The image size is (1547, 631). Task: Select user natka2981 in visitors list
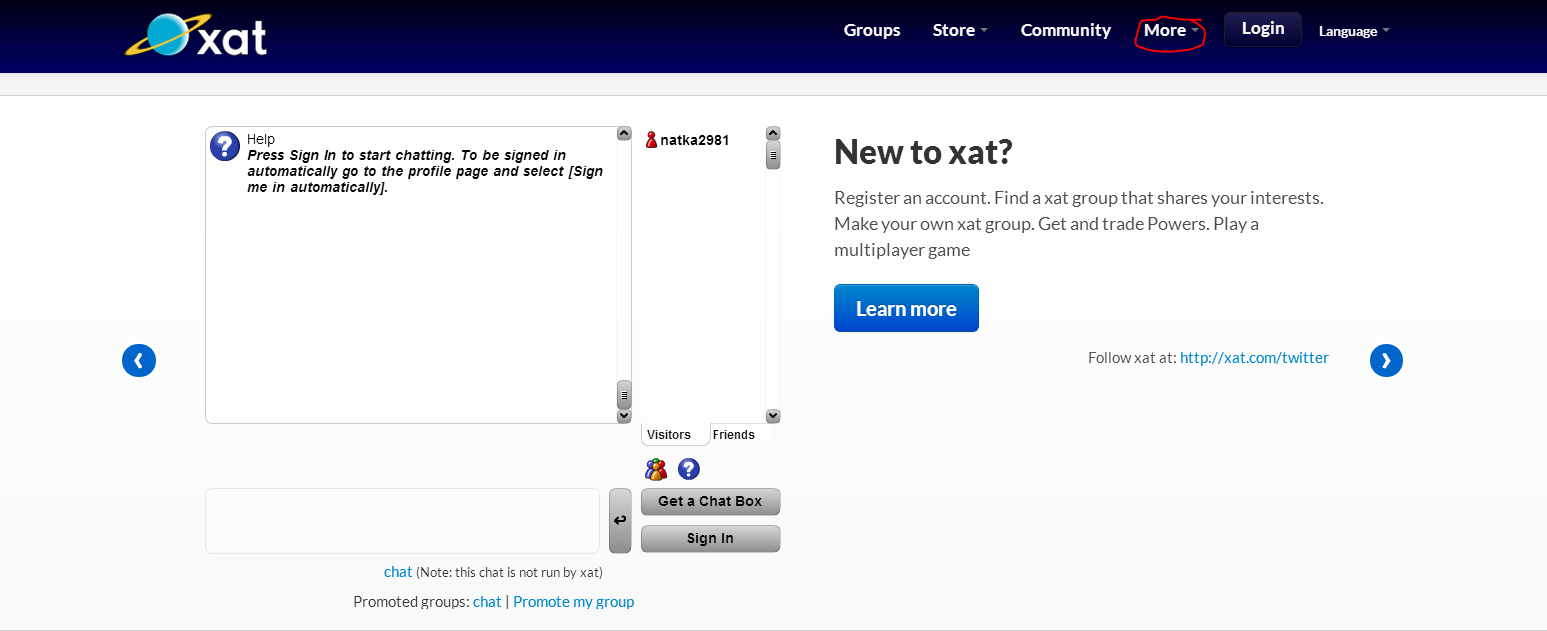tap(694, 140)
